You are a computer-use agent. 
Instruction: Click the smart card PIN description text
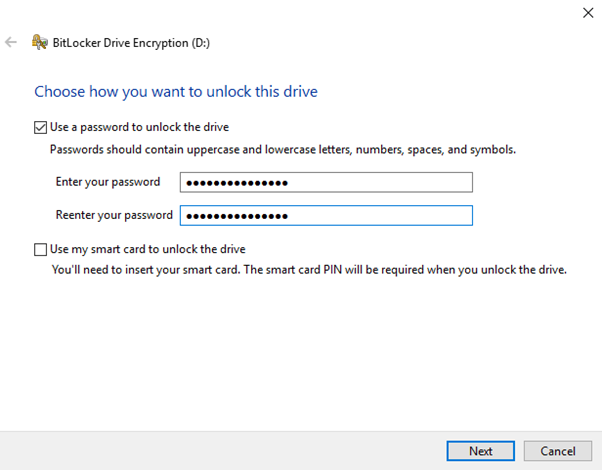click(x=309, y=270)
